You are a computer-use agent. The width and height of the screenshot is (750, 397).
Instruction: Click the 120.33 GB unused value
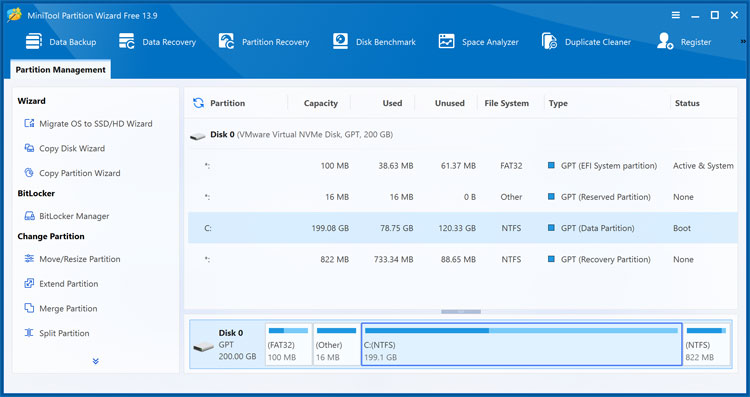coord(457,228)
